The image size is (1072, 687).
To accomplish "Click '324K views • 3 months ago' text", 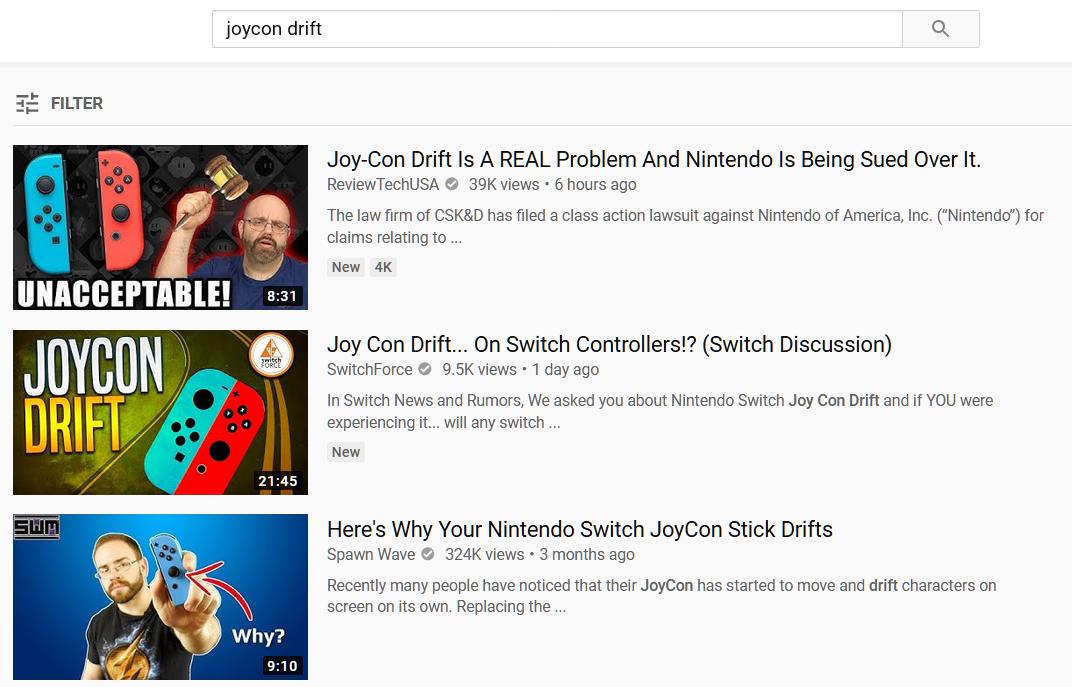I will [x=539, y=554].
